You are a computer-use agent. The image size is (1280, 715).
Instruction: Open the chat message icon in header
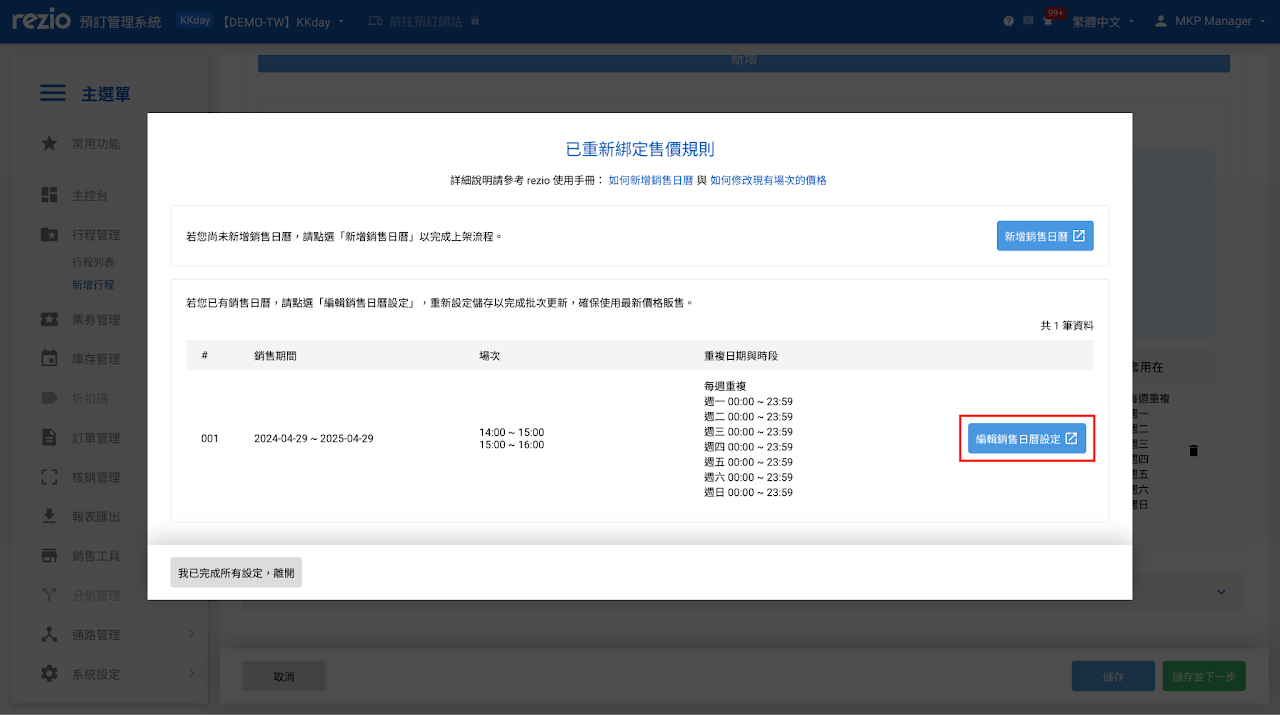(x=1028, y=21)
